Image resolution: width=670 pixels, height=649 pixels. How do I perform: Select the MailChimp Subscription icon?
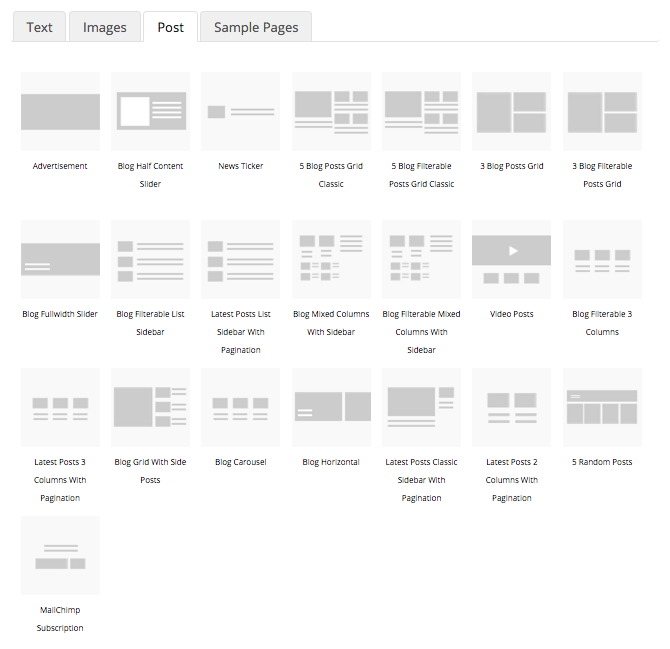60,555
